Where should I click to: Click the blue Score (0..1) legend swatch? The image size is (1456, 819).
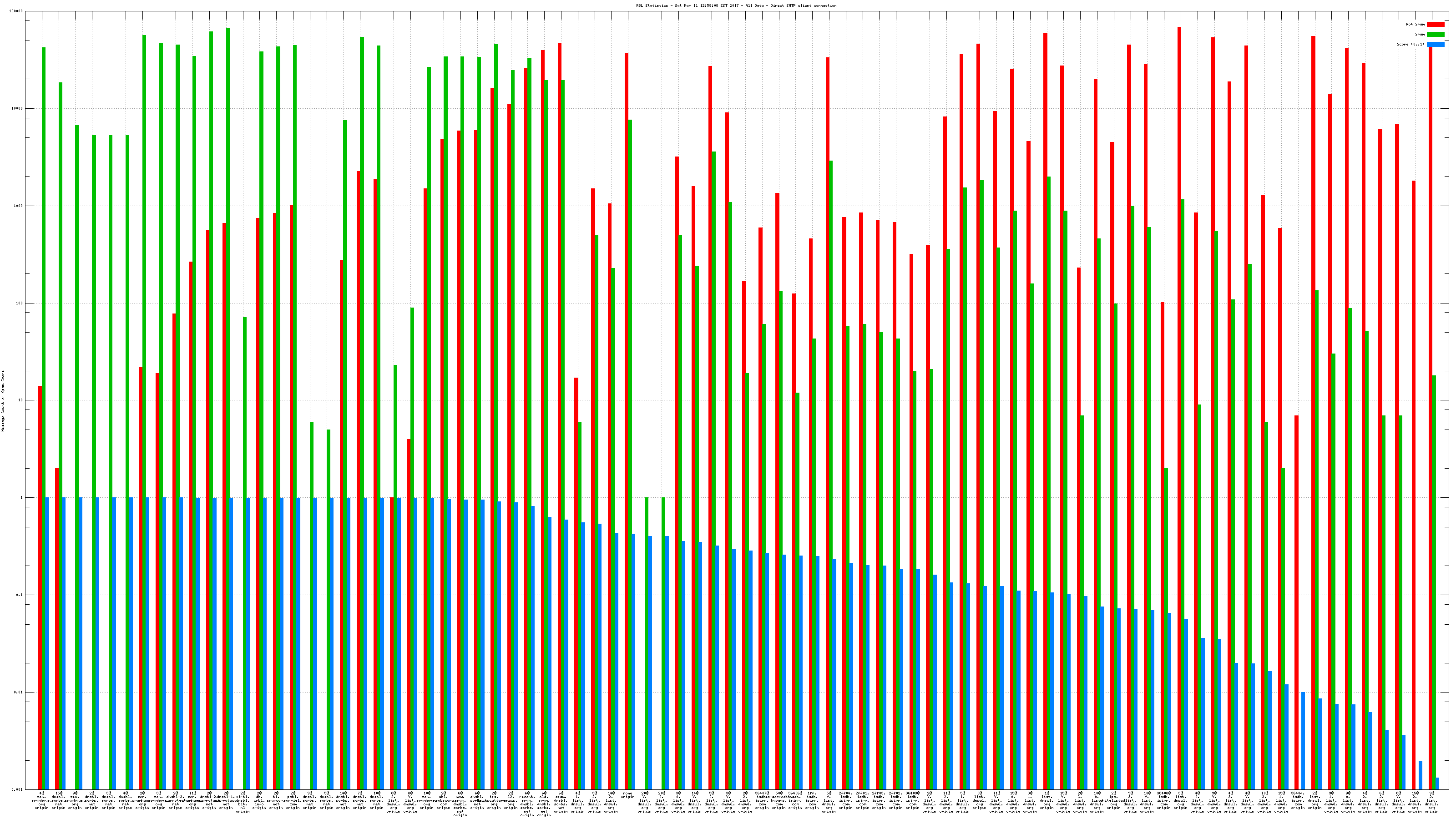[1435, 44]
